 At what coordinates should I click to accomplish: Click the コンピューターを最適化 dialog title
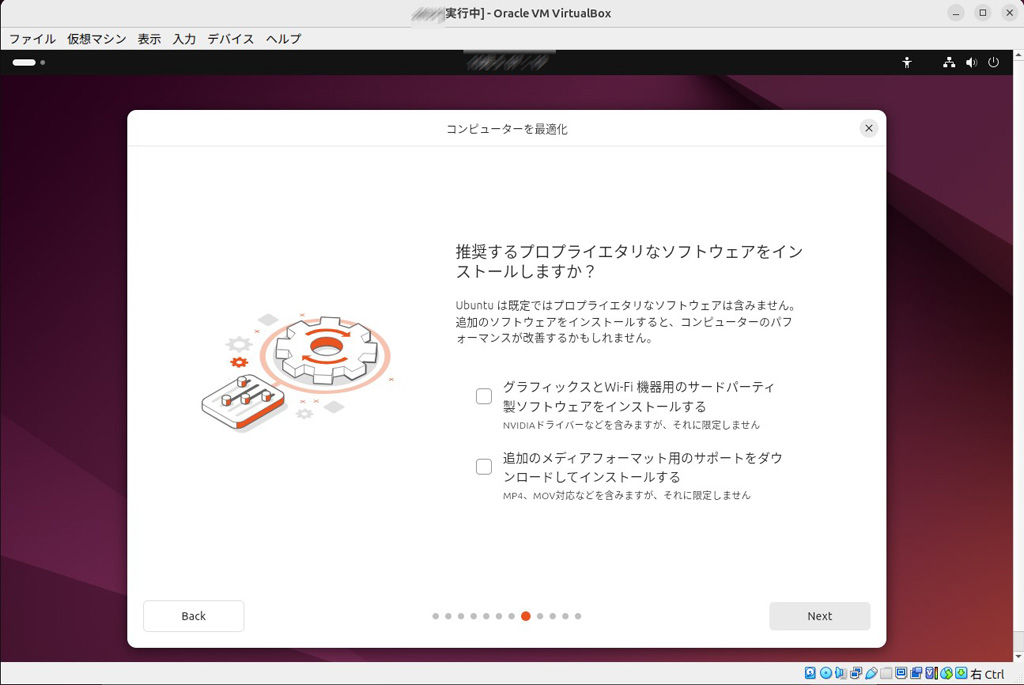click(507, 129)
